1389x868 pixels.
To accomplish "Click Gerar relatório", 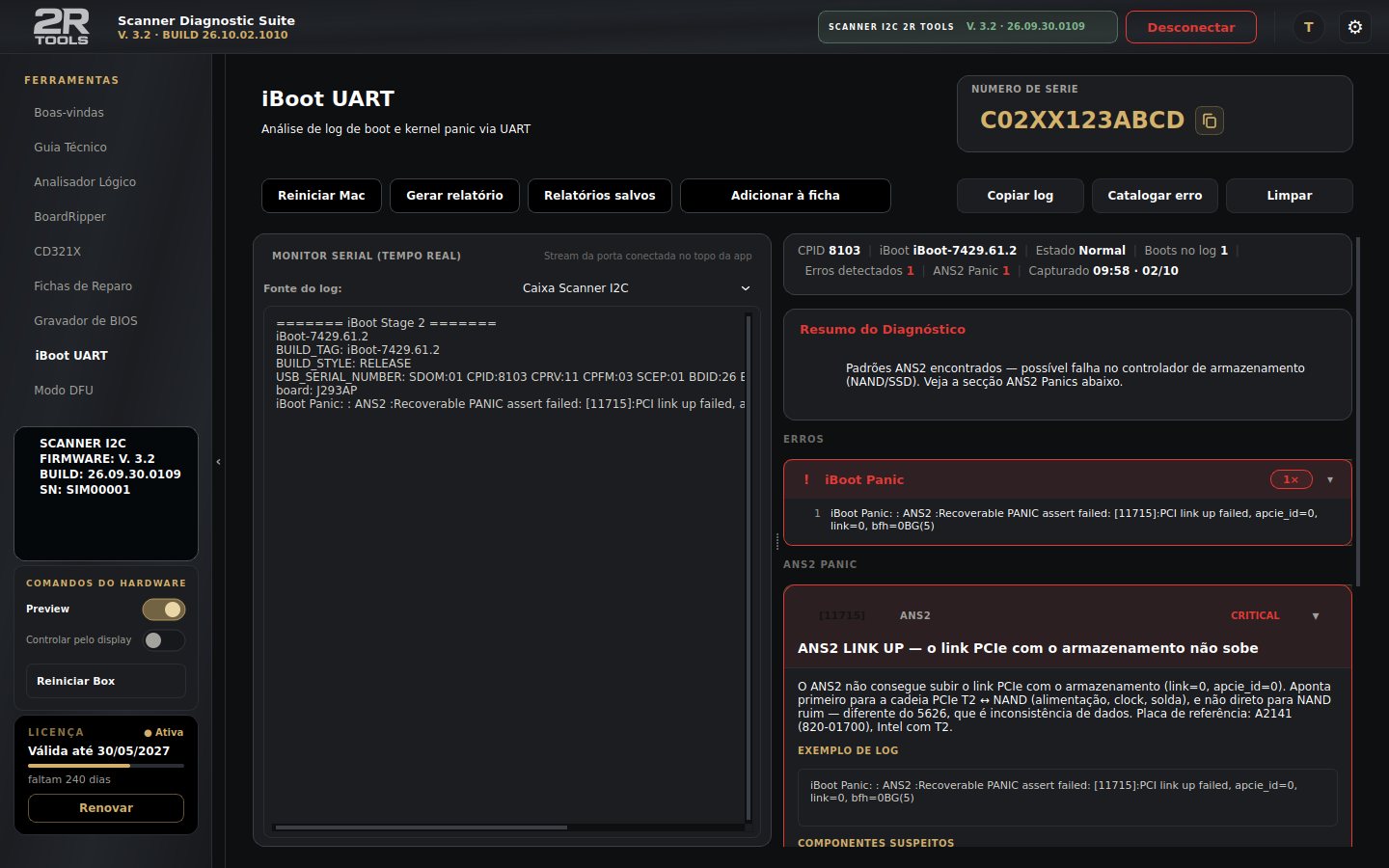I will point(454,196).
